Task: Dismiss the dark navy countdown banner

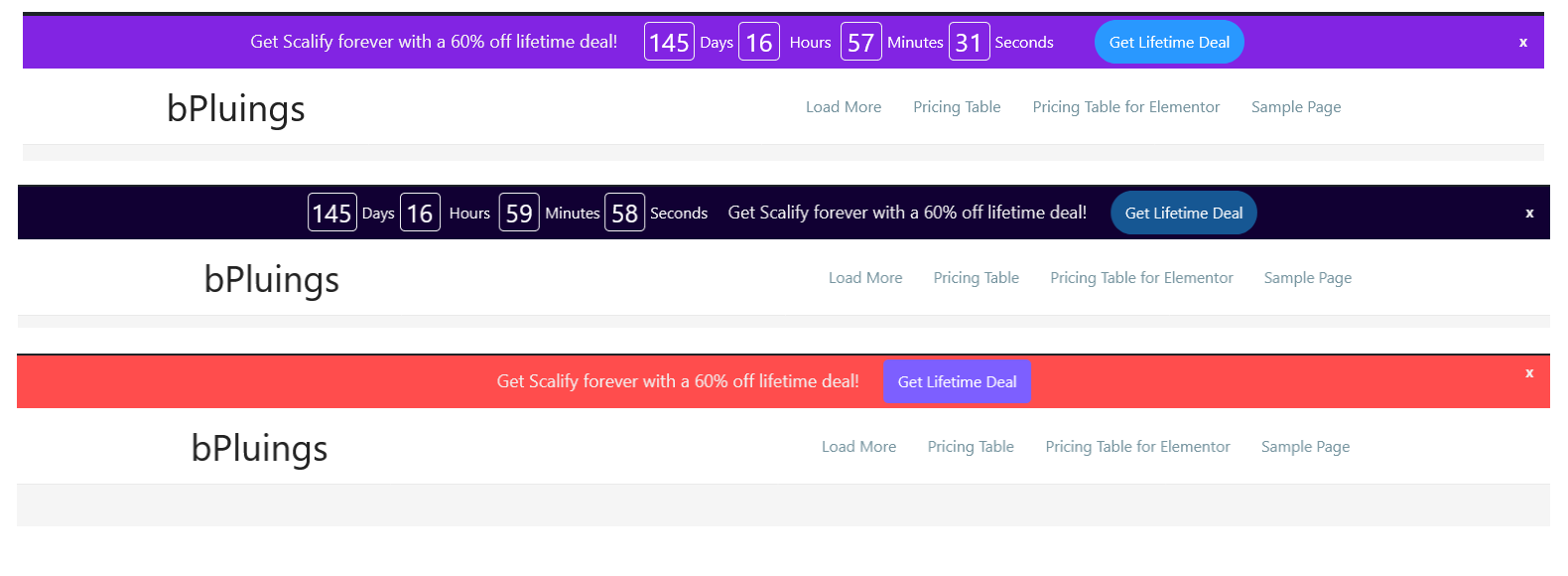Action: pos(1528,212)
